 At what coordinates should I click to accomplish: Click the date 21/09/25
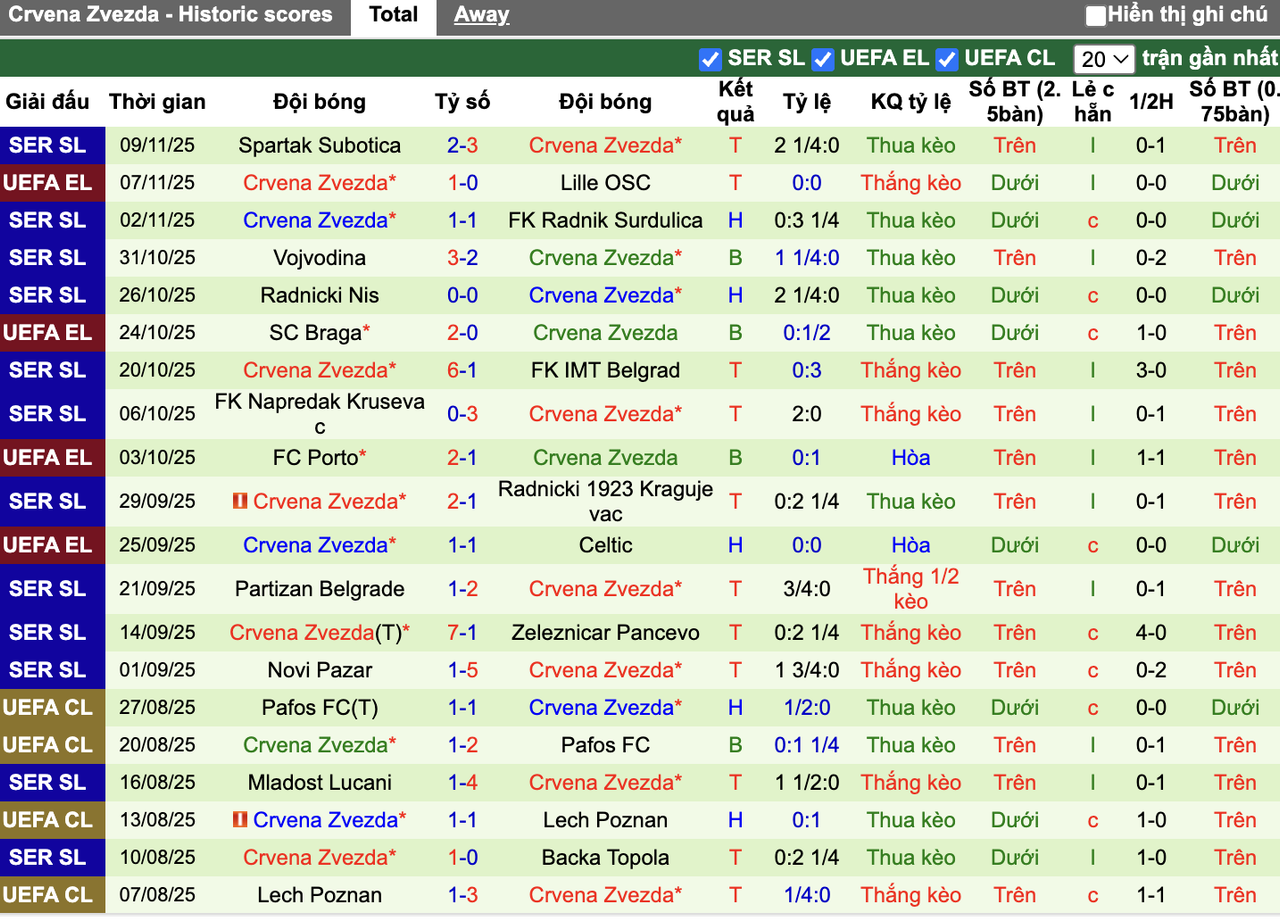click(157, 589)
